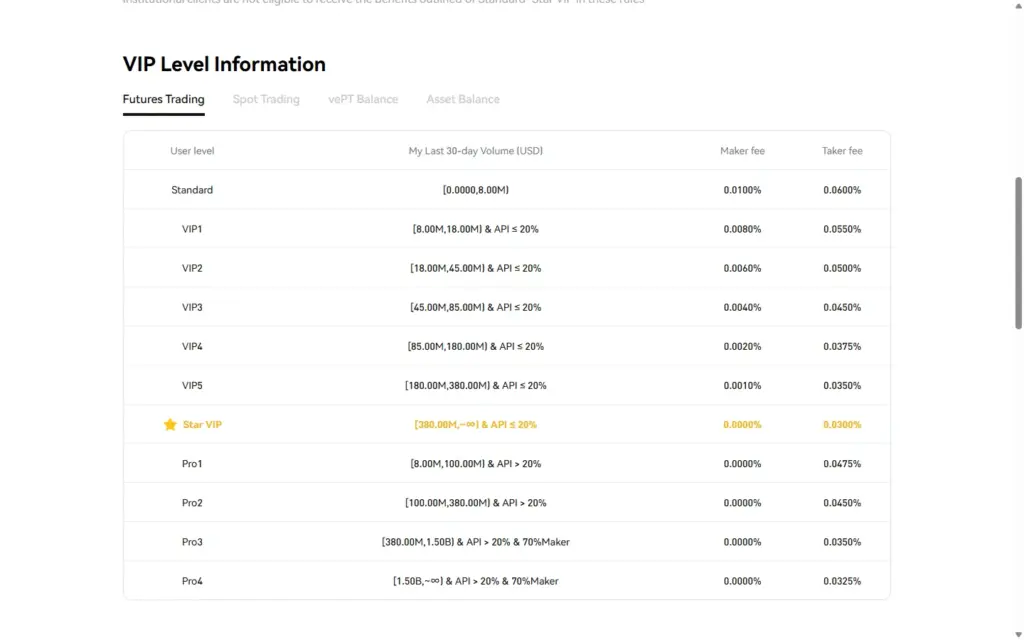Select the VIP2 level label
1024x640 pixels.
pyautogui.click(x=192, y=268)
